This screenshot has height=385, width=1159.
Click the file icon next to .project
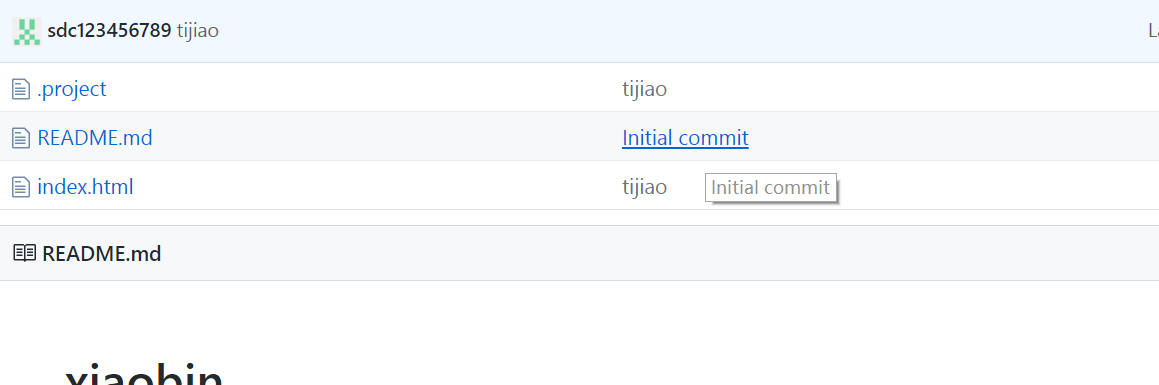[21, 89]
